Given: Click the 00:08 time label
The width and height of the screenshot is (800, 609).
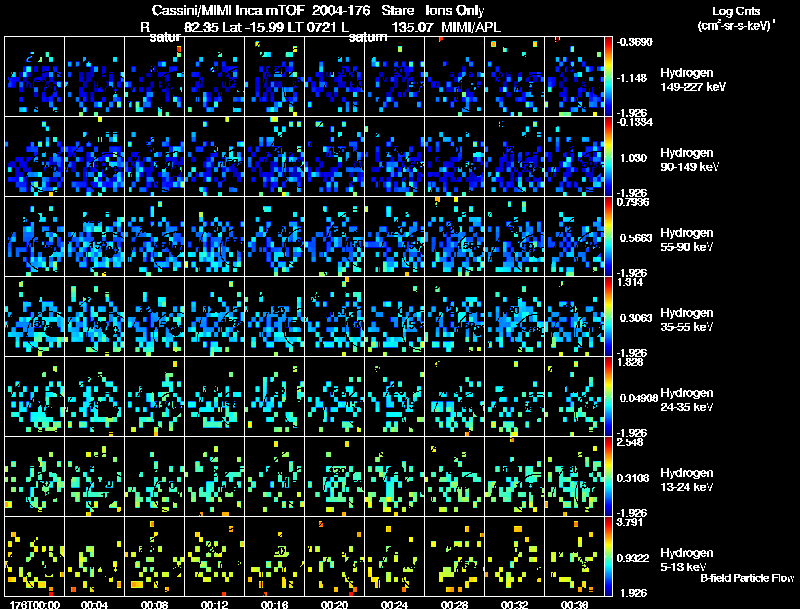Looking at the screenshot, I should pyautogui.click(x=155, y=605).
